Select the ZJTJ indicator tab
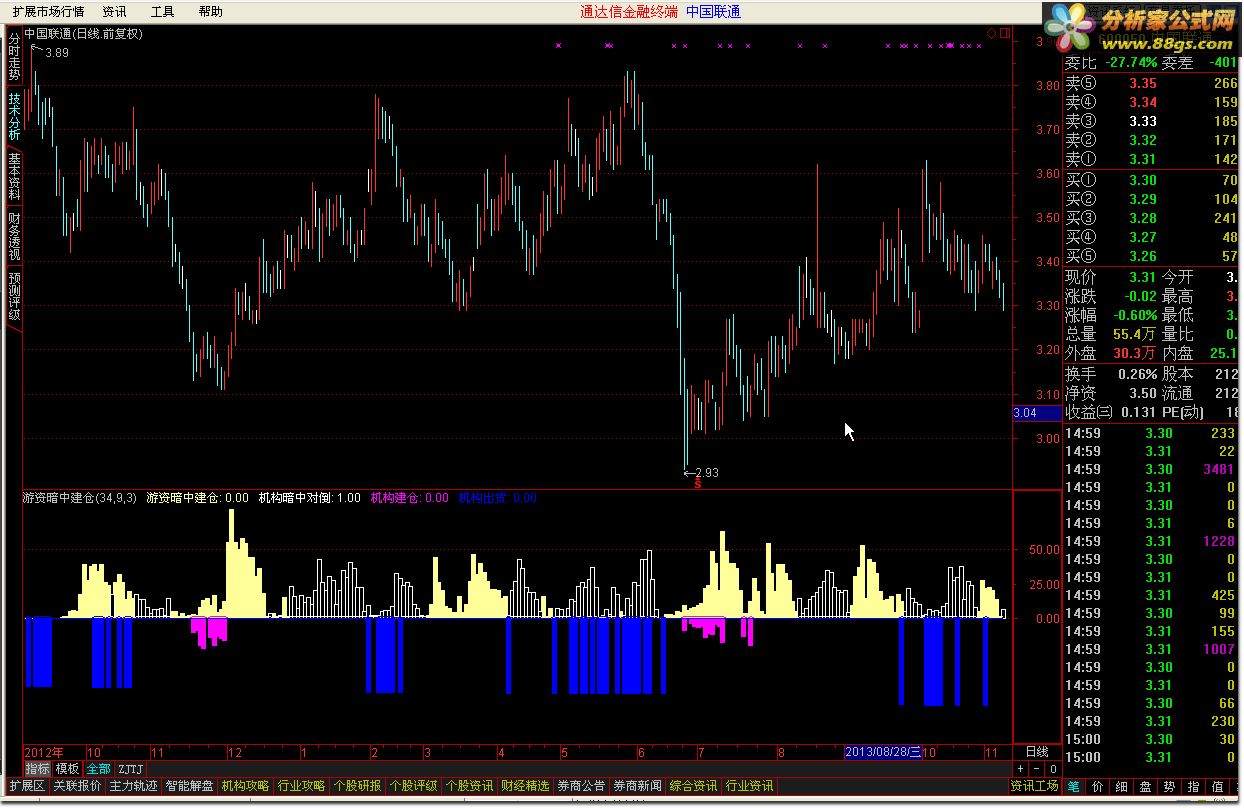Image resolution: width=1244 pixels, height=808 pixels. pos(130,769)
